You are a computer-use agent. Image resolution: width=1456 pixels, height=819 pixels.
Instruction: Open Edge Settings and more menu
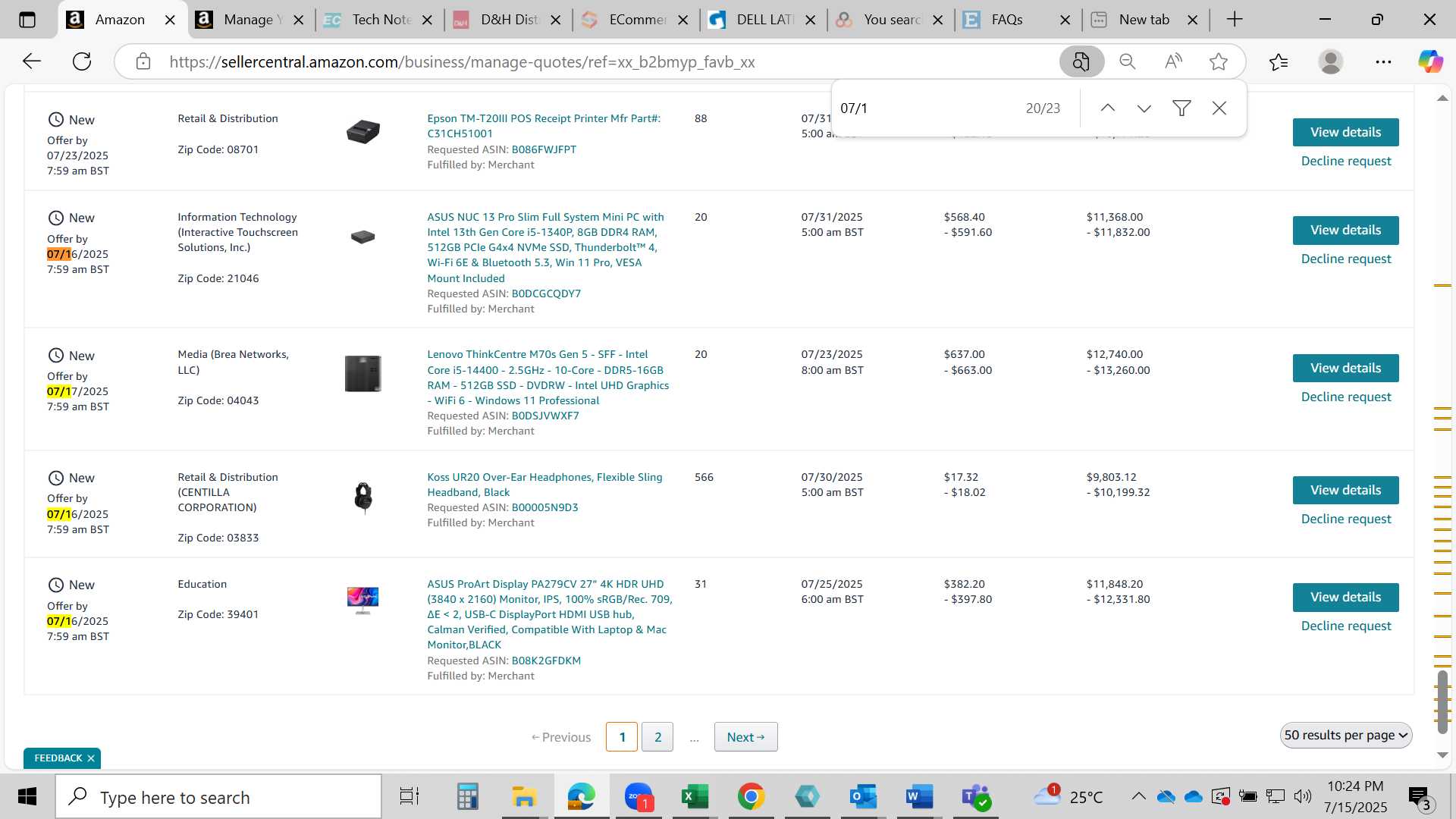click(1383, 61)
